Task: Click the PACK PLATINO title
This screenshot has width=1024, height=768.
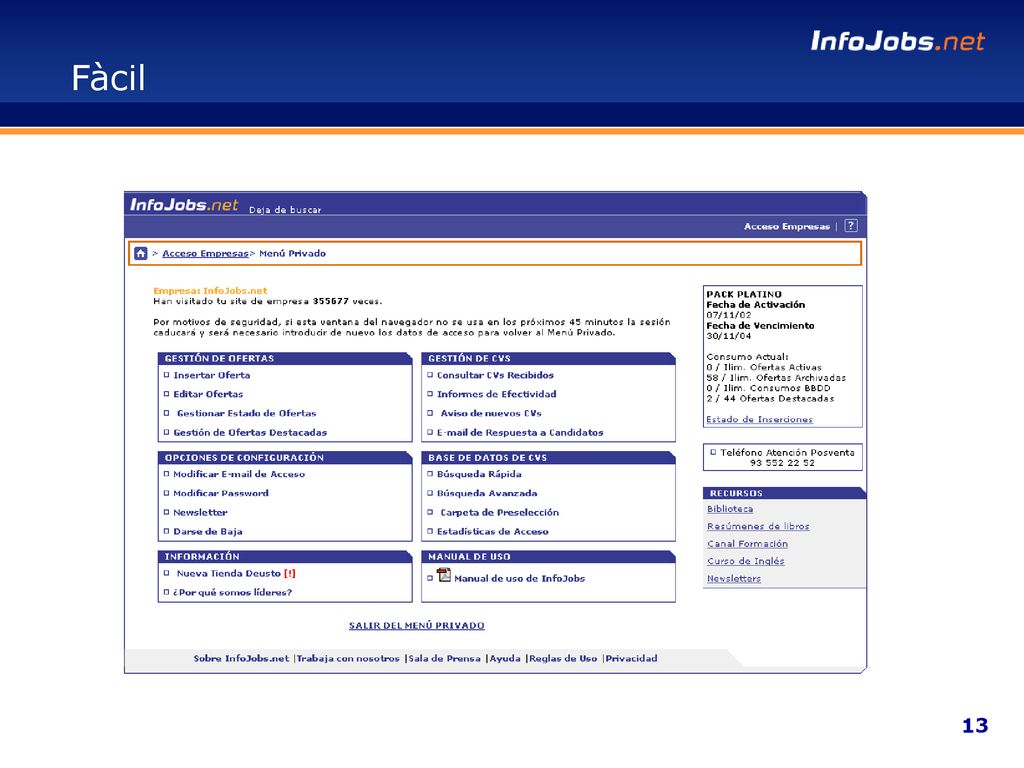Action: (744, 295)
